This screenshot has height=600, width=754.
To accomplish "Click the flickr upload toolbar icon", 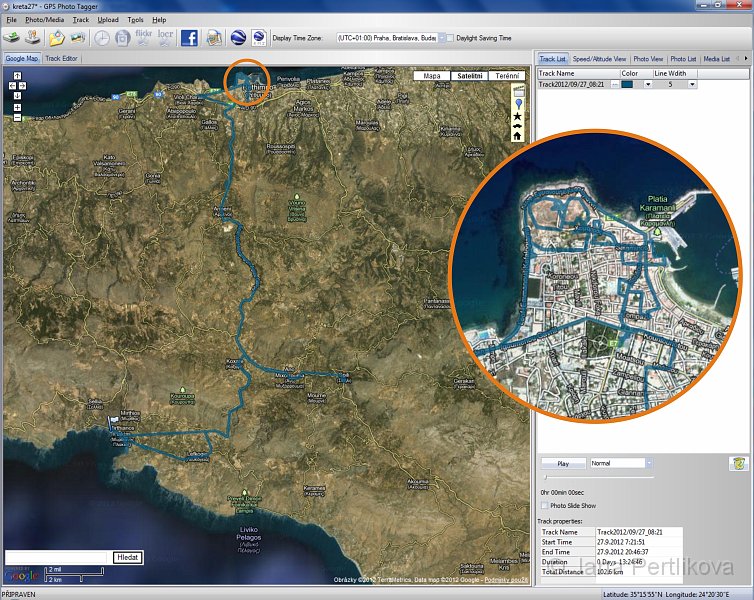I will coord(143,38).
